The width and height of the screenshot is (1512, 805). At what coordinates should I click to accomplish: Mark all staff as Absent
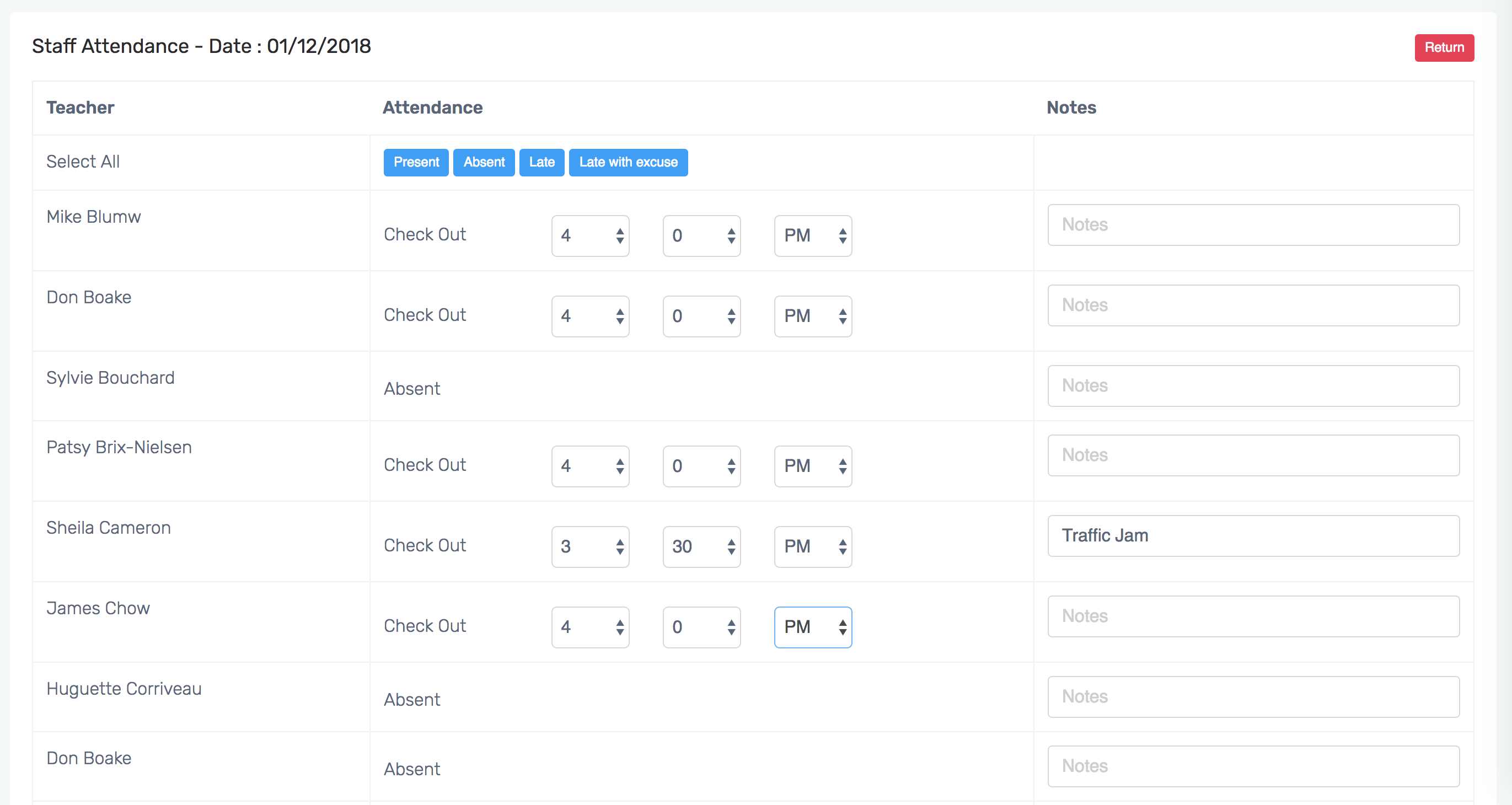click(x=483, y=163)
